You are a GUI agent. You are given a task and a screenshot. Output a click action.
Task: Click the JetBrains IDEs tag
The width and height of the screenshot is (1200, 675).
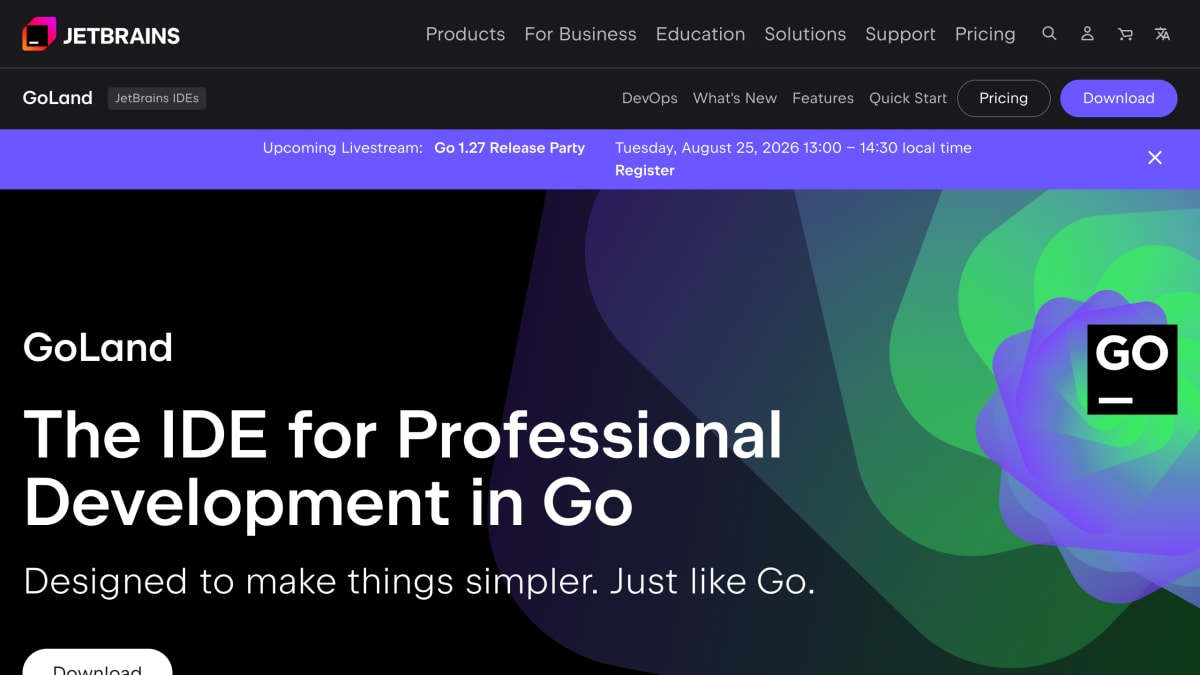click(x=157, y=98)
